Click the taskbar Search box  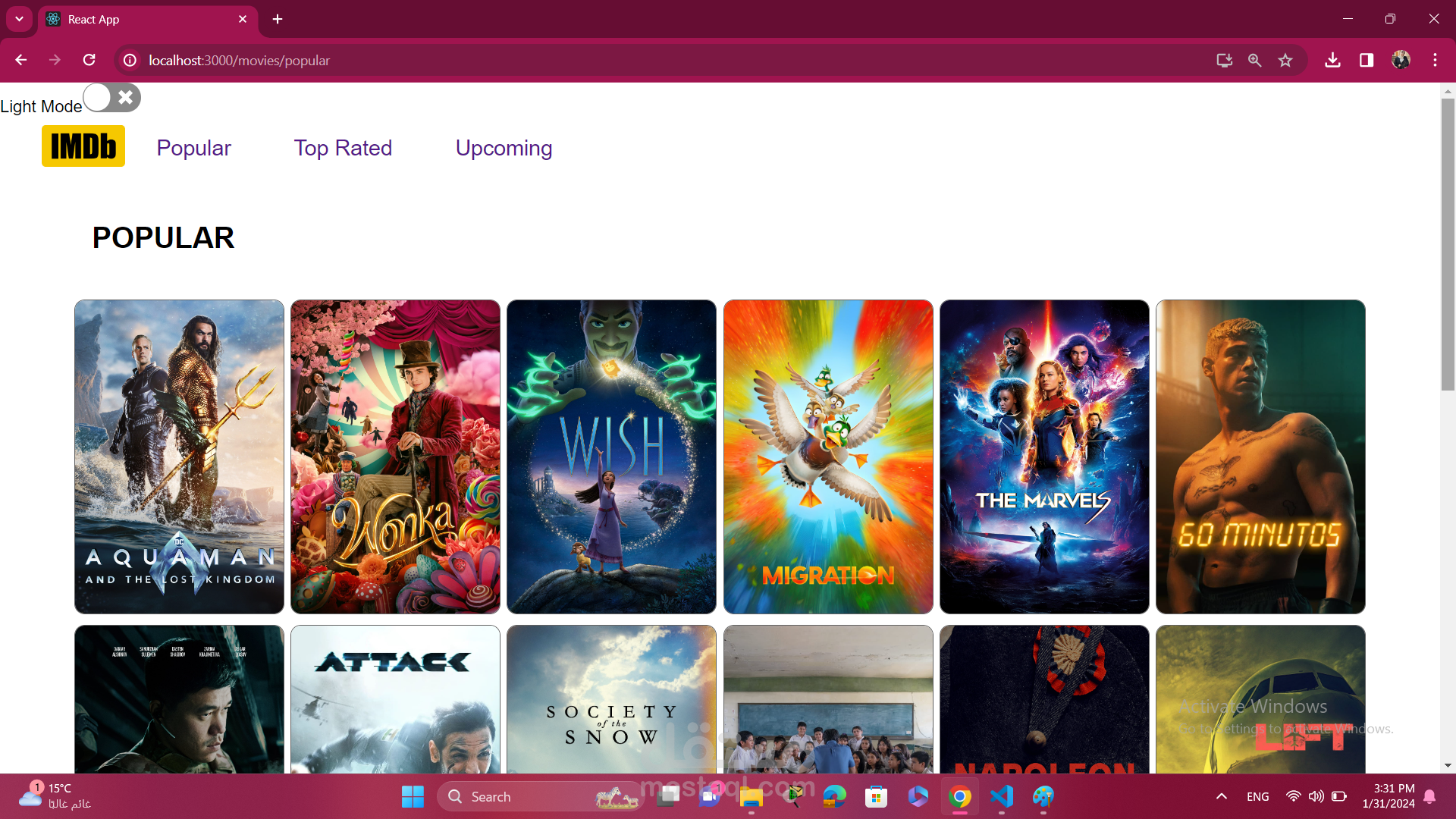click(x=540, y=797)
